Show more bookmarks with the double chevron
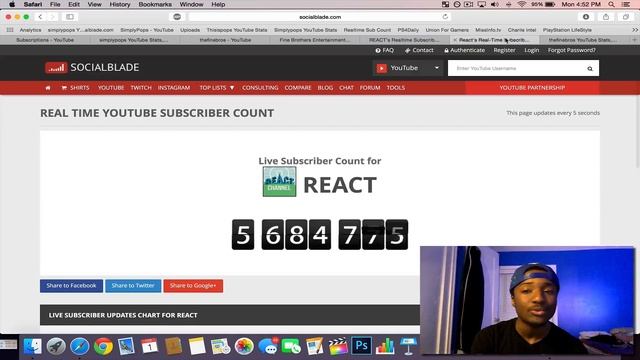This screenshot has width=640, height=360. coord(635,30)
